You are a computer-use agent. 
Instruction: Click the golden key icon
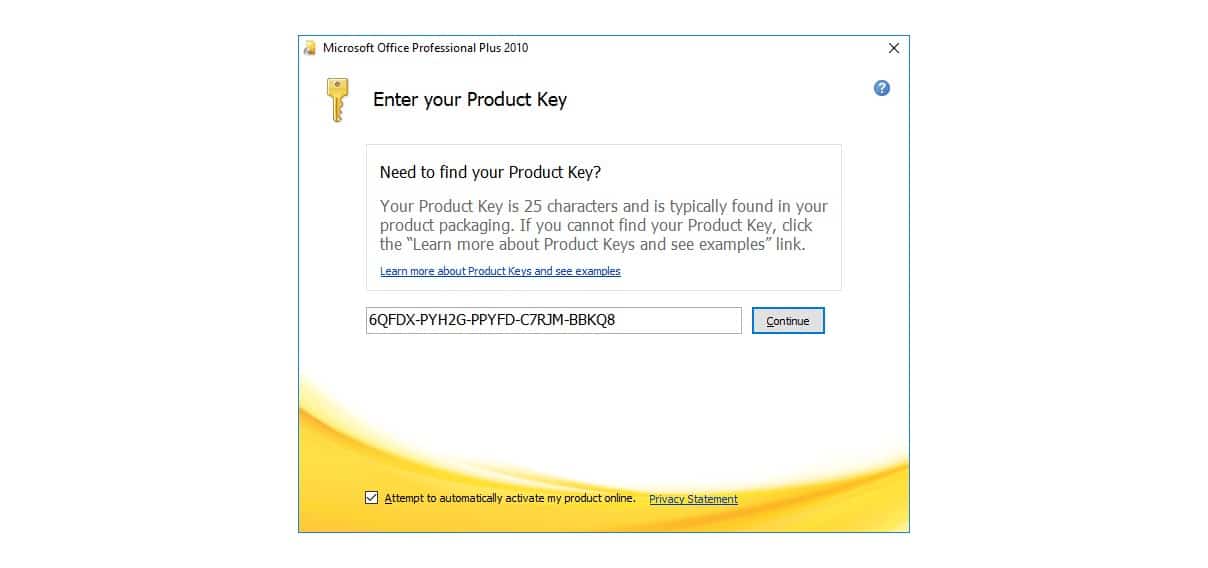pyautogui.click(x=337, y=99)
